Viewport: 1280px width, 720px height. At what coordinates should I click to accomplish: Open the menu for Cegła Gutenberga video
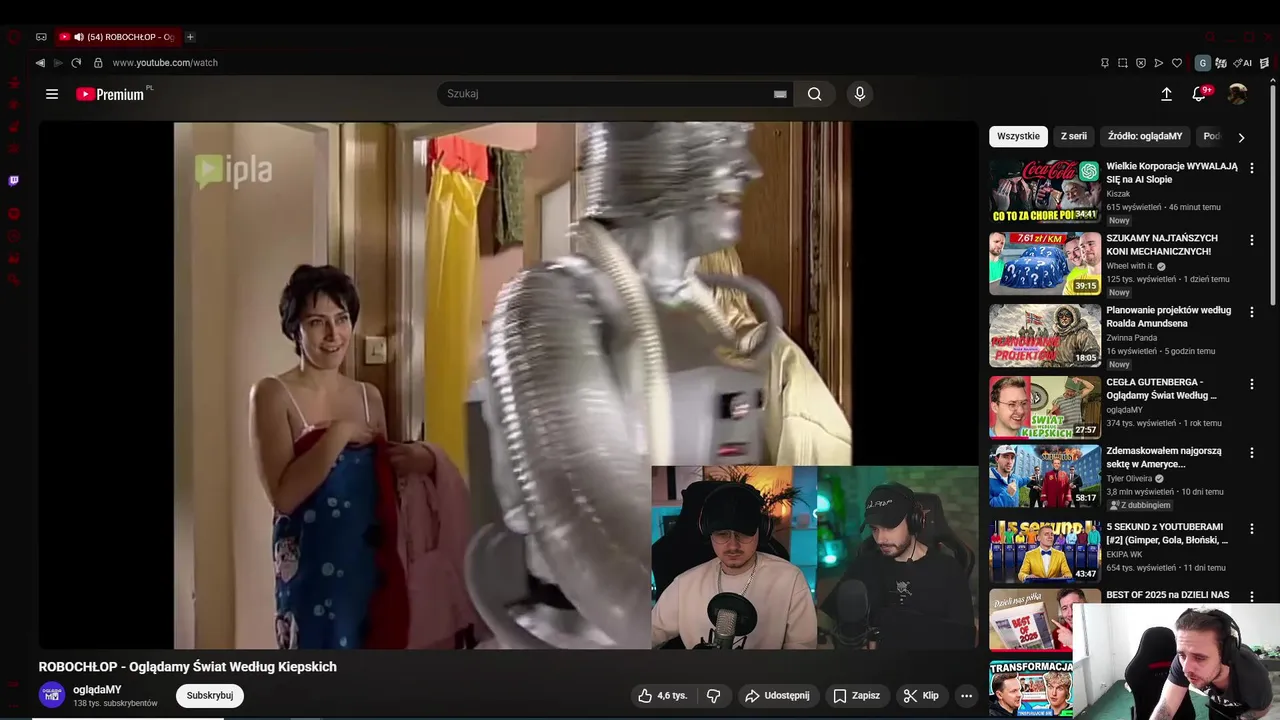(x=1251, y=384)
